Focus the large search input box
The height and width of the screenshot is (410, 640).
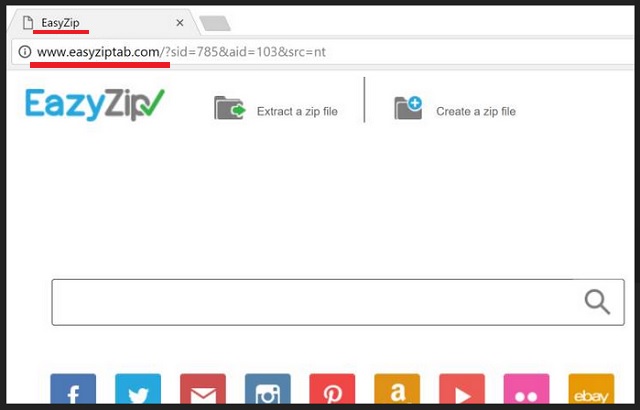[x=338, y=302]
